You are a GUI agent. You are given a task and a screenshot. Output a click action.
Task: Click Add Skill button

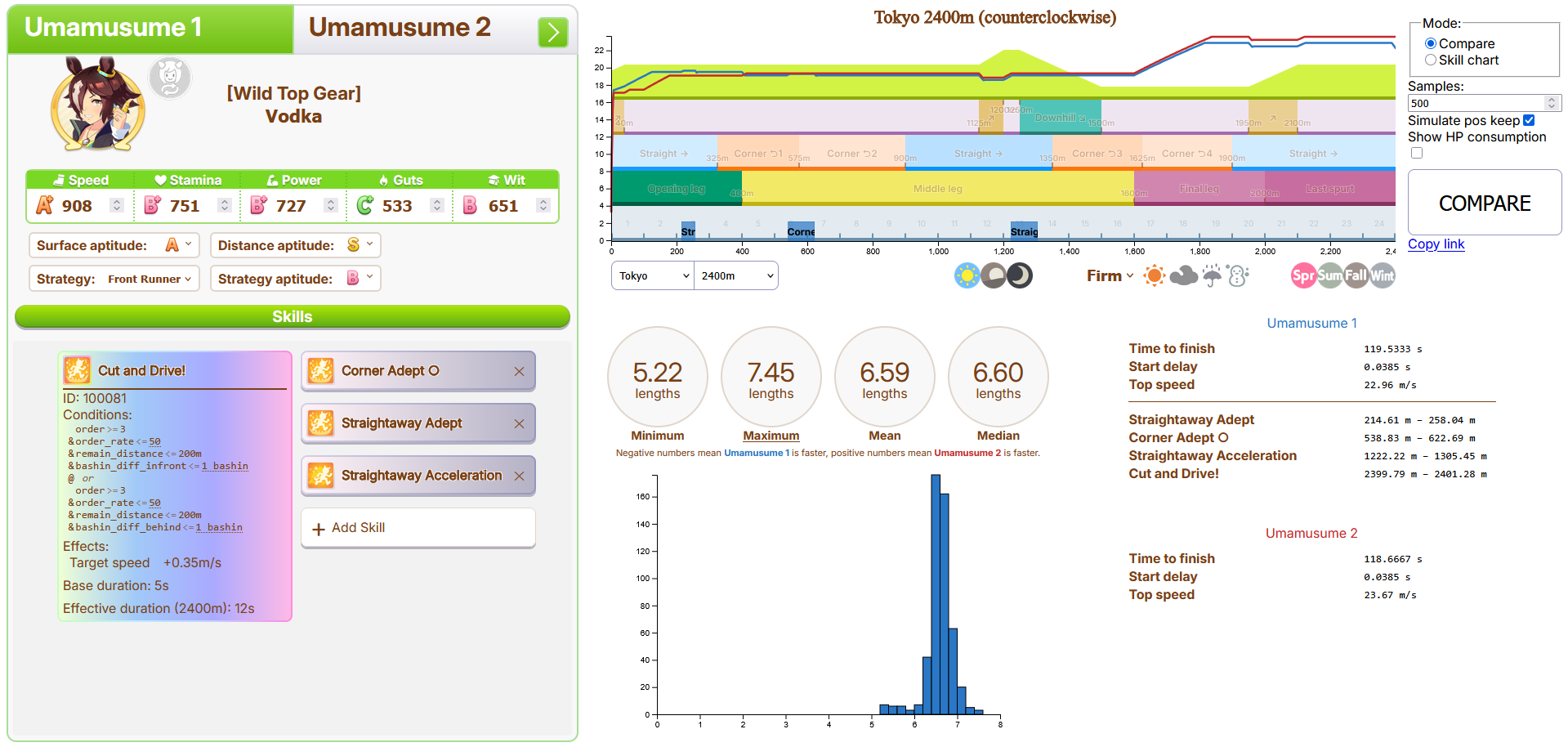point(418,528)
